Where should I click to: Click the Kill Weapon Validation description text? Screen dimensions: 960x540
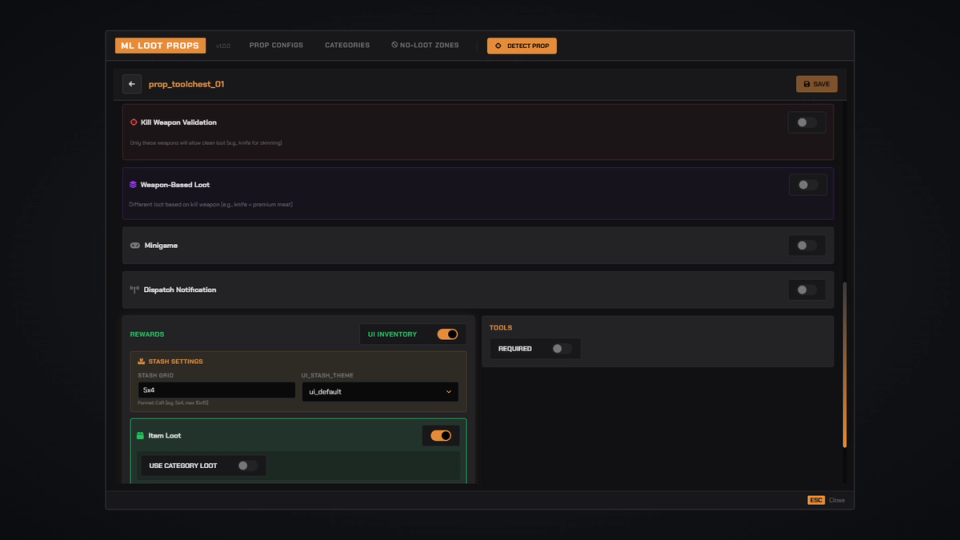click(206, 143)
